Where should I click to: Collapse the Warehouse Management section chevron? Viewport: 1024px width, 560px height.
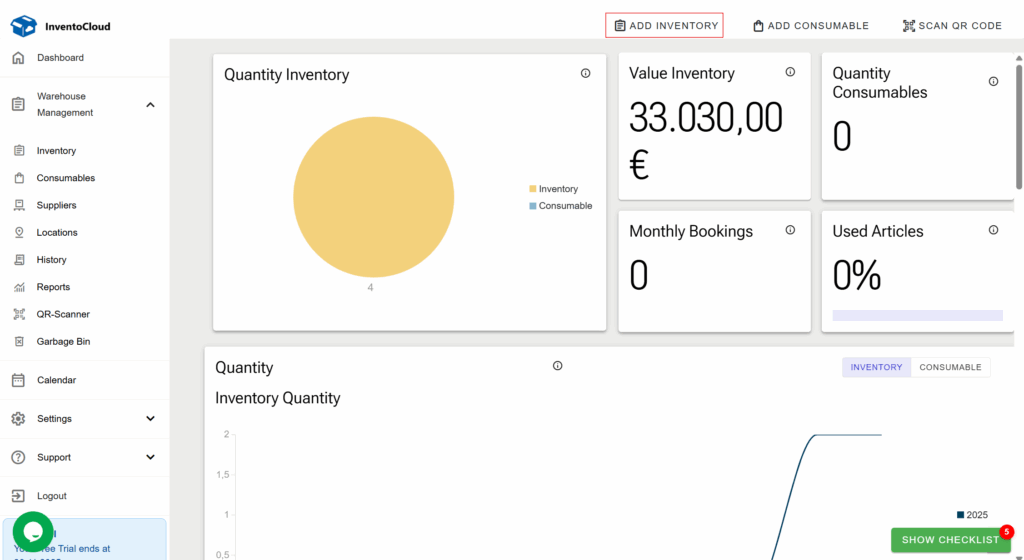tap(150, 104)
